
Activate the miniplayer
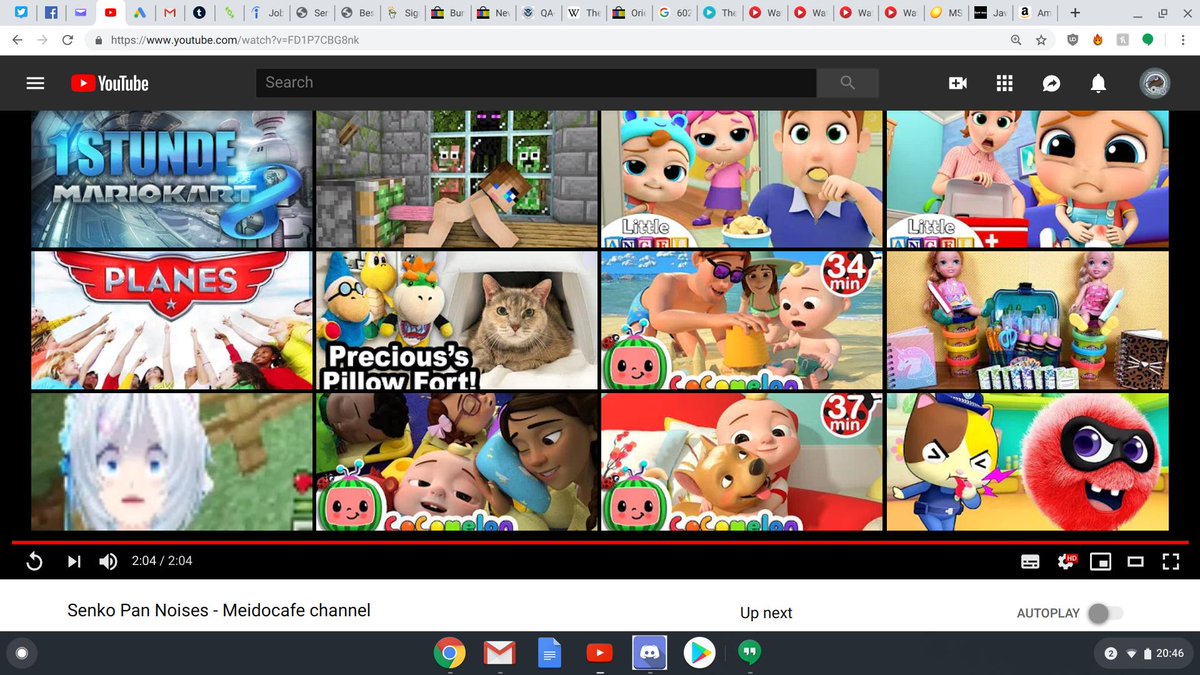[1100, 562]
